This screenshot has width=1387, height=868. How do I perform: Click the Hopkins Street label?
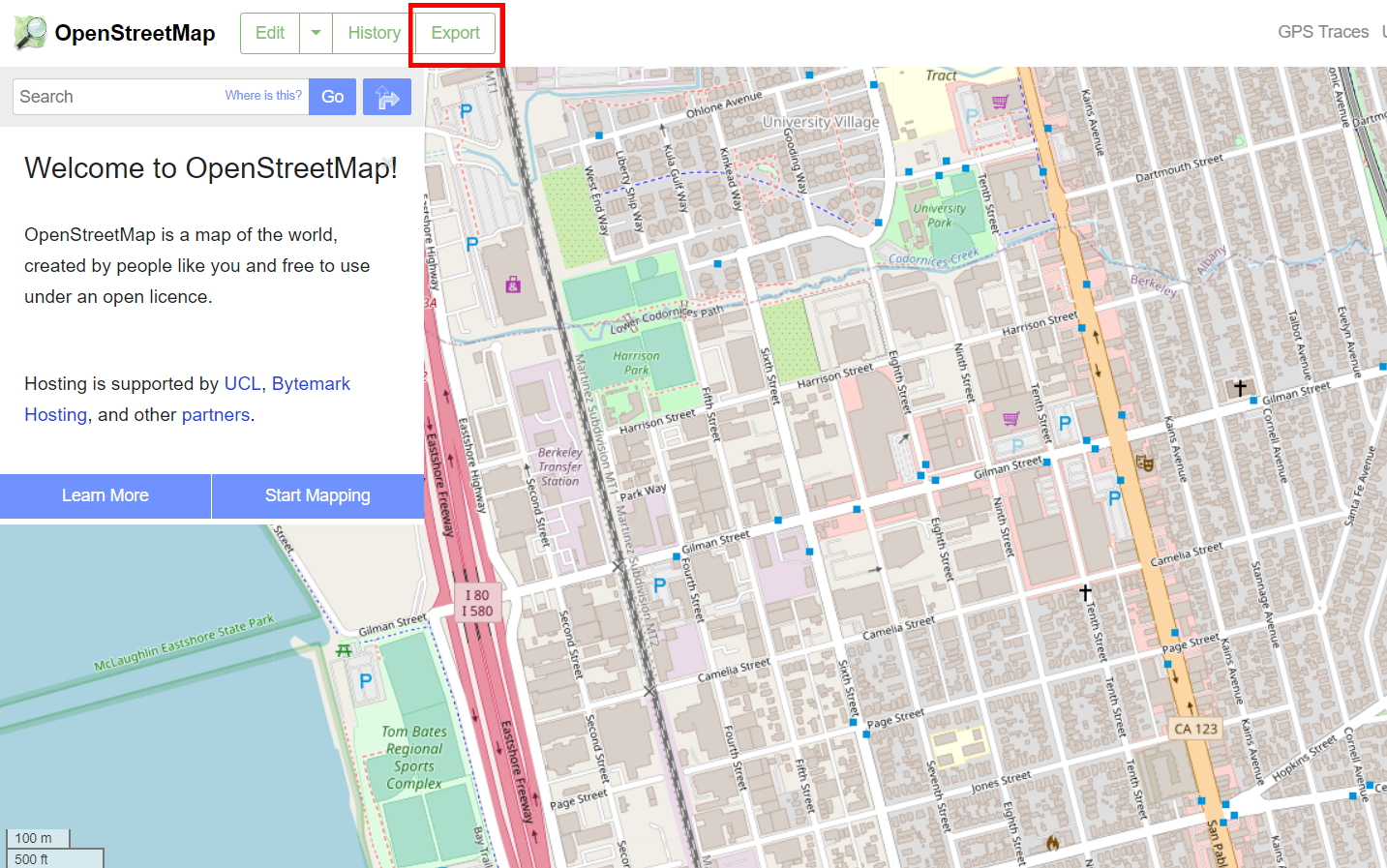[x=1304, y=759]
